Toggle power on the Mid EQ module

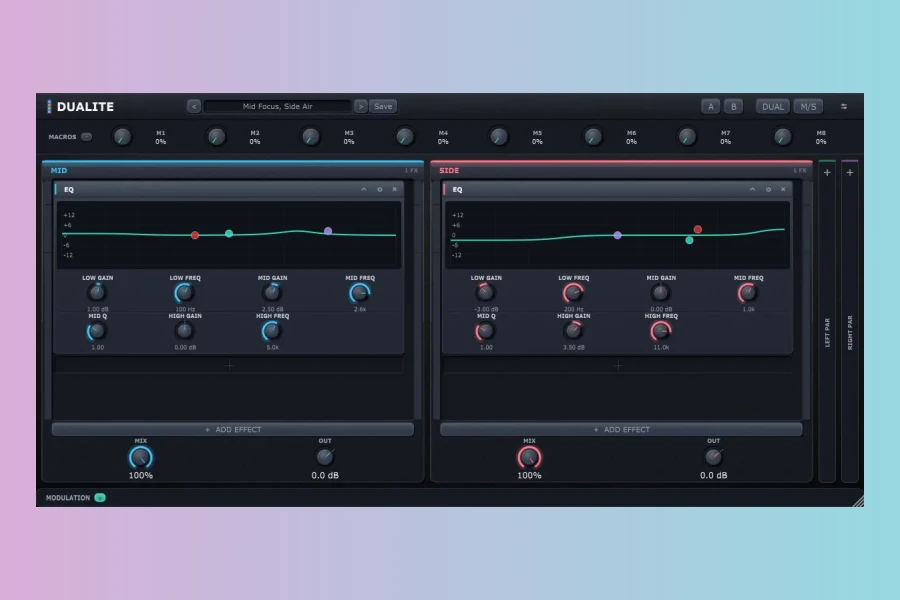click(x=379, y=189)
